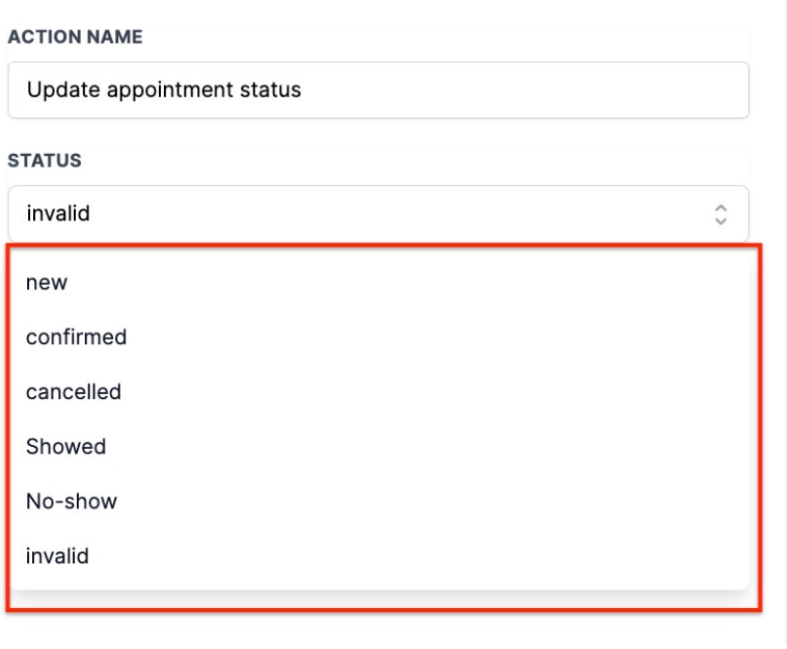Pick the 'cancelled' status option
Image resolution: width=787 pixels, height=649 pixels.
click(x=73, y=392)
